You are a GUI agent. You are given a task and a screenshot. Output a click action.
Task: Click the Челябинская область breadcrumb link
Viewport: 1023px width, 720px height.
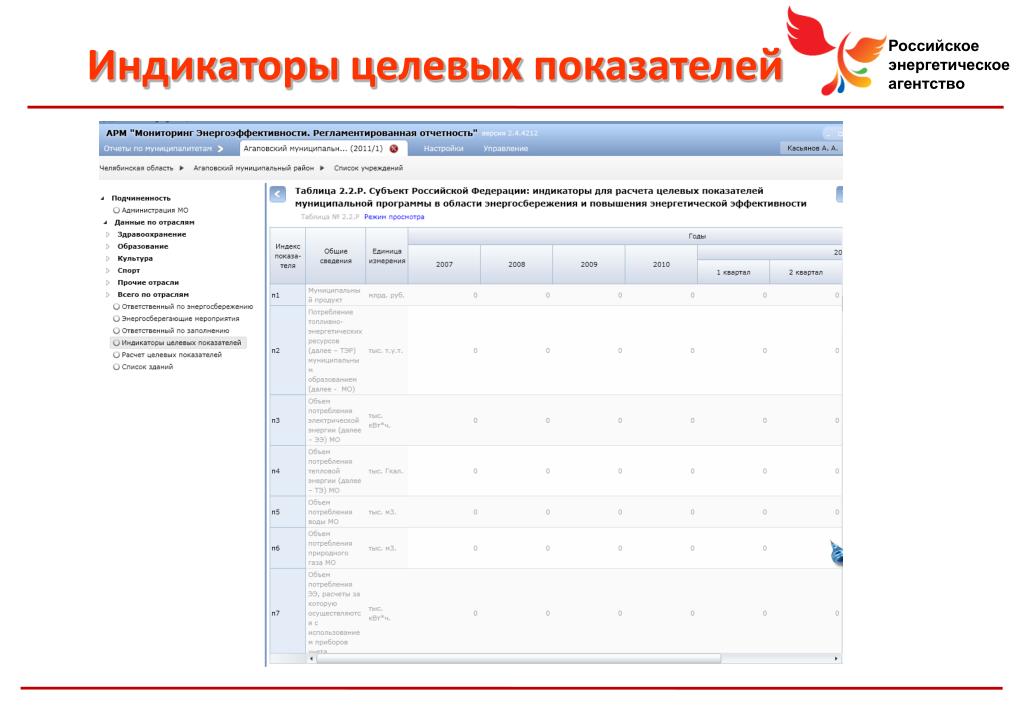136,168
